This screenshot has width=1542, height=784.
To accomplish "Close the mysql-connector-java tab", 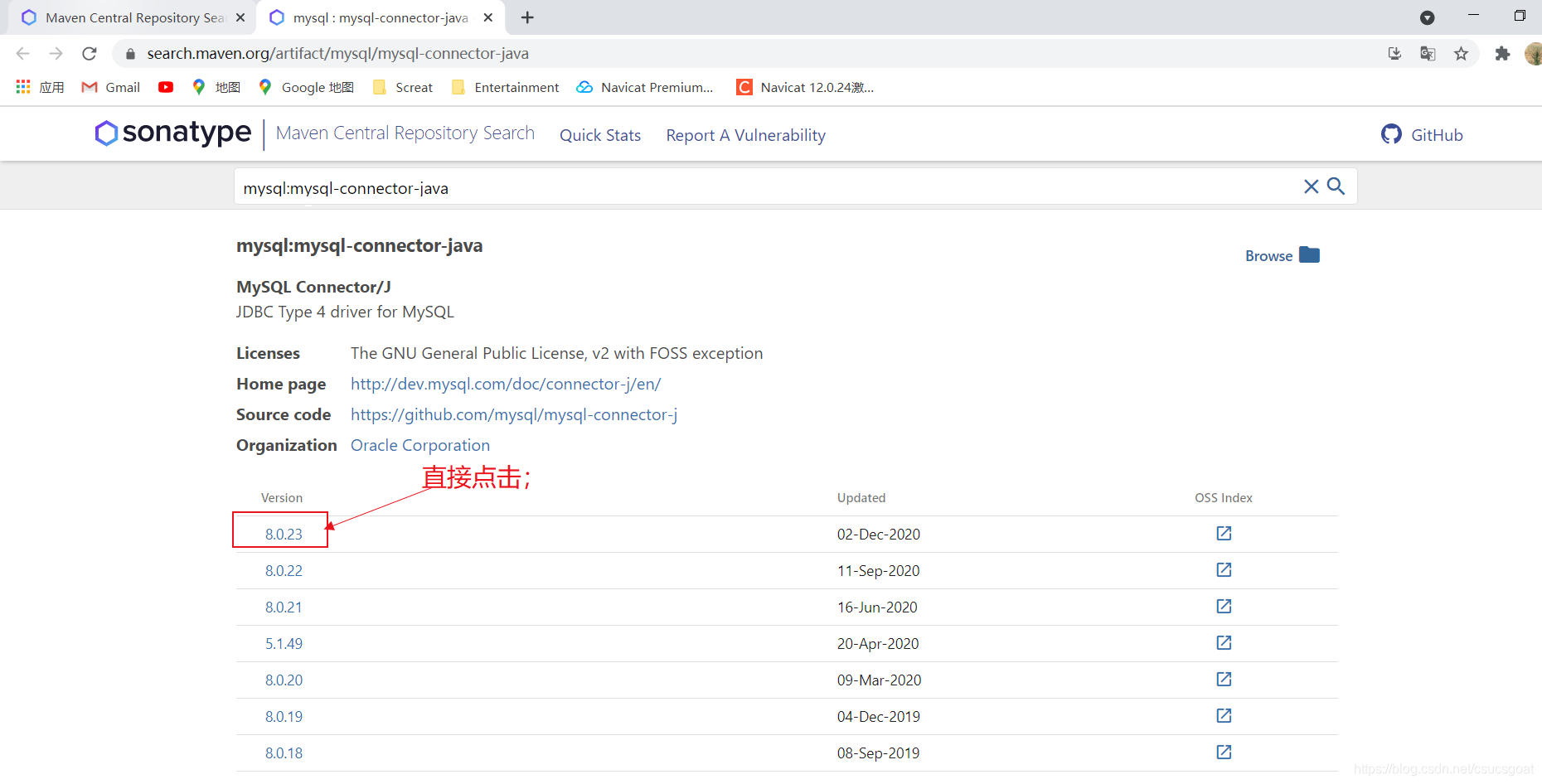I will [x=488, y=17].
